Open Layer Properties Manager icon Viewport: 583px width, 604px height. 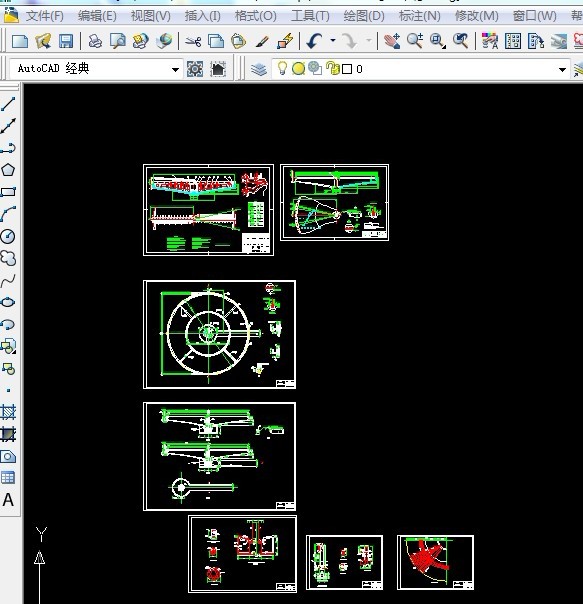[259, 69]
